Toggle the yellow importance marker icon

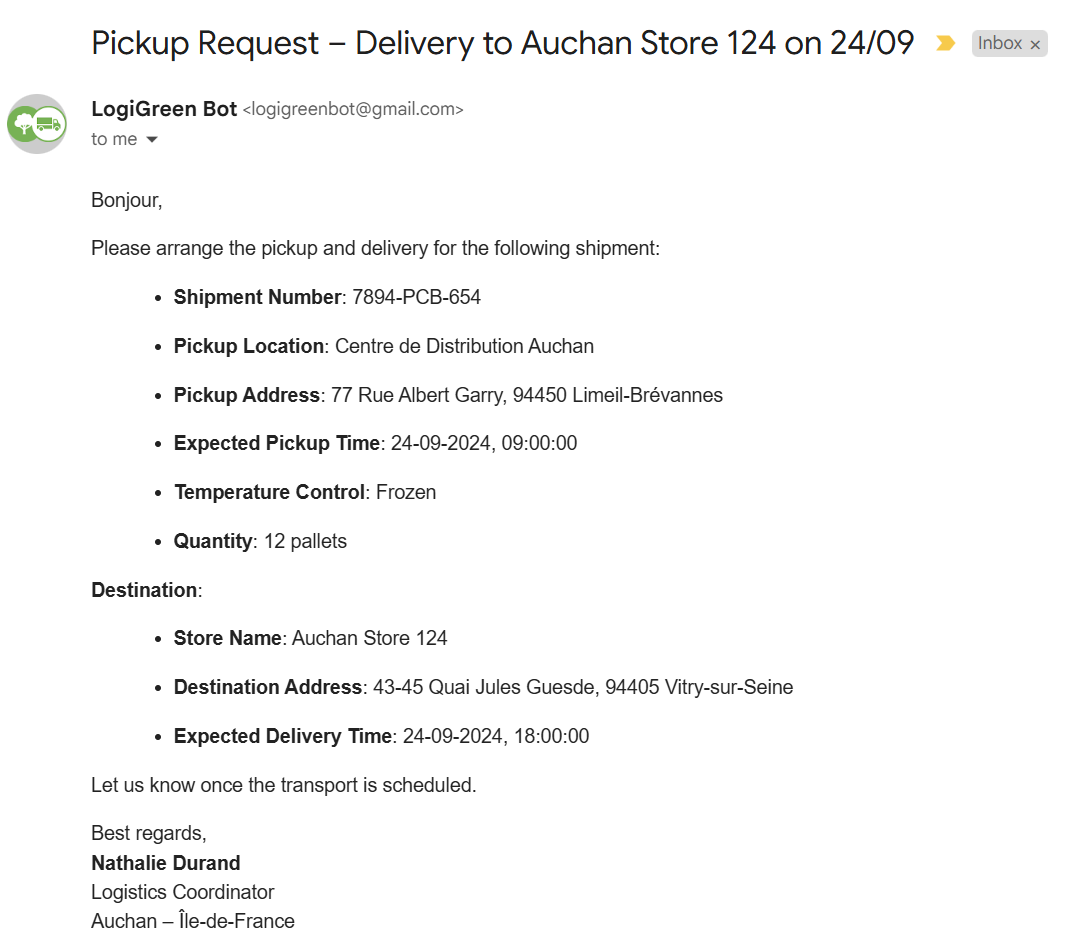[x=945, y=43]
